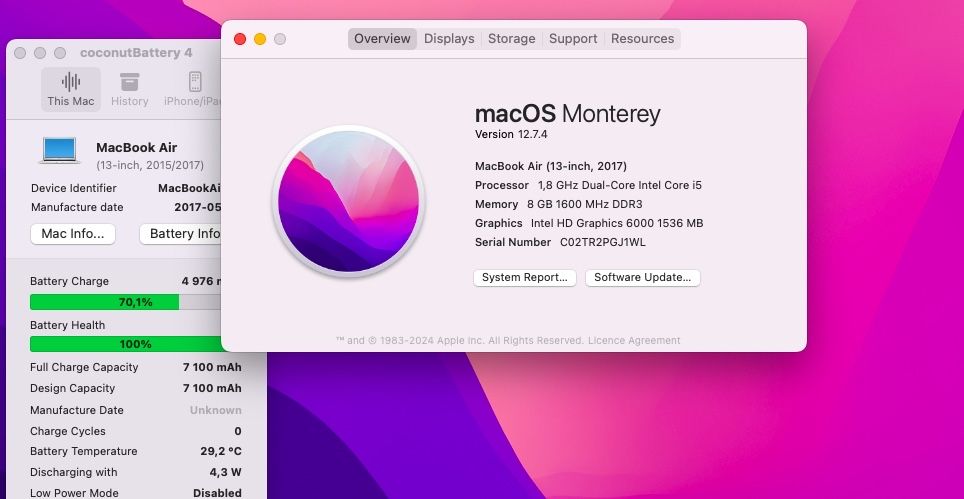Screen dimensions: 964x499
Task: Open the Licence Agreement link
Action: 634,340
